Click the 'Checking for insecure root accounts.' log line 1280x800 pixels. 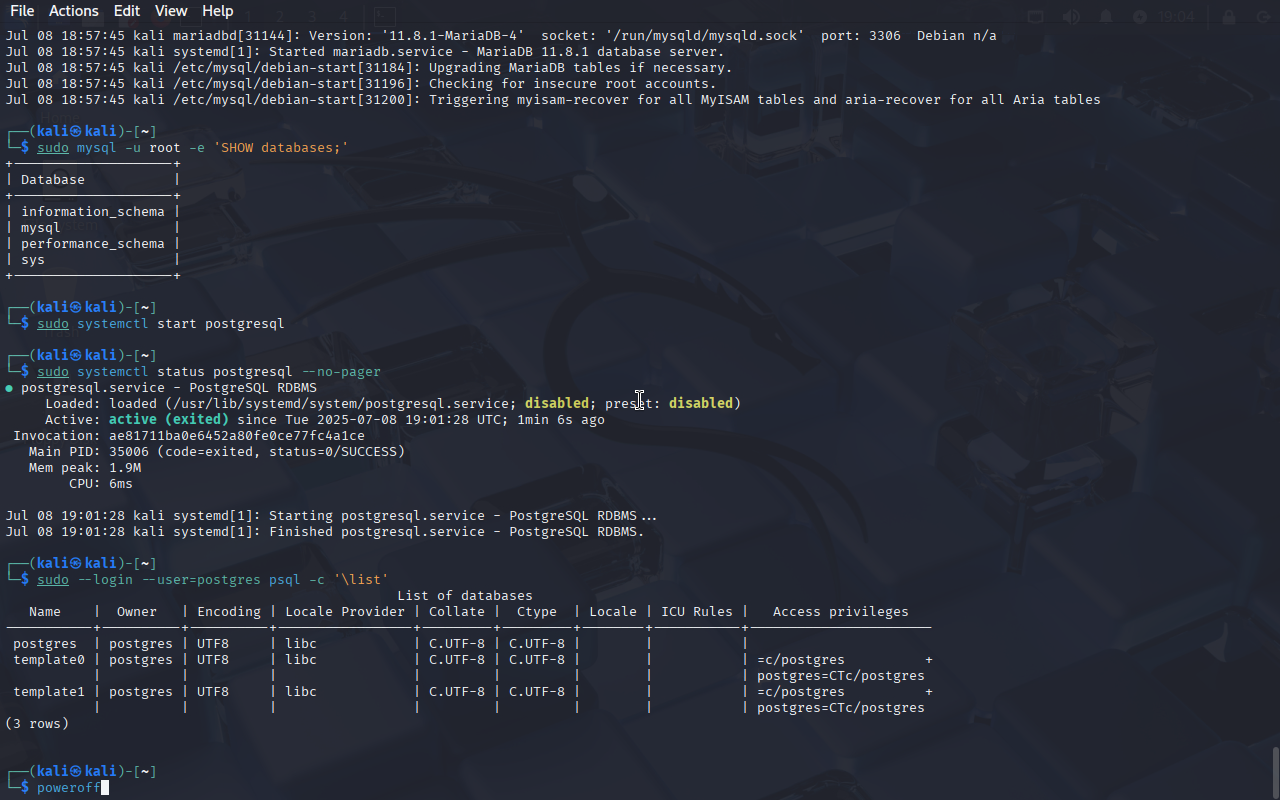(361, 84)
